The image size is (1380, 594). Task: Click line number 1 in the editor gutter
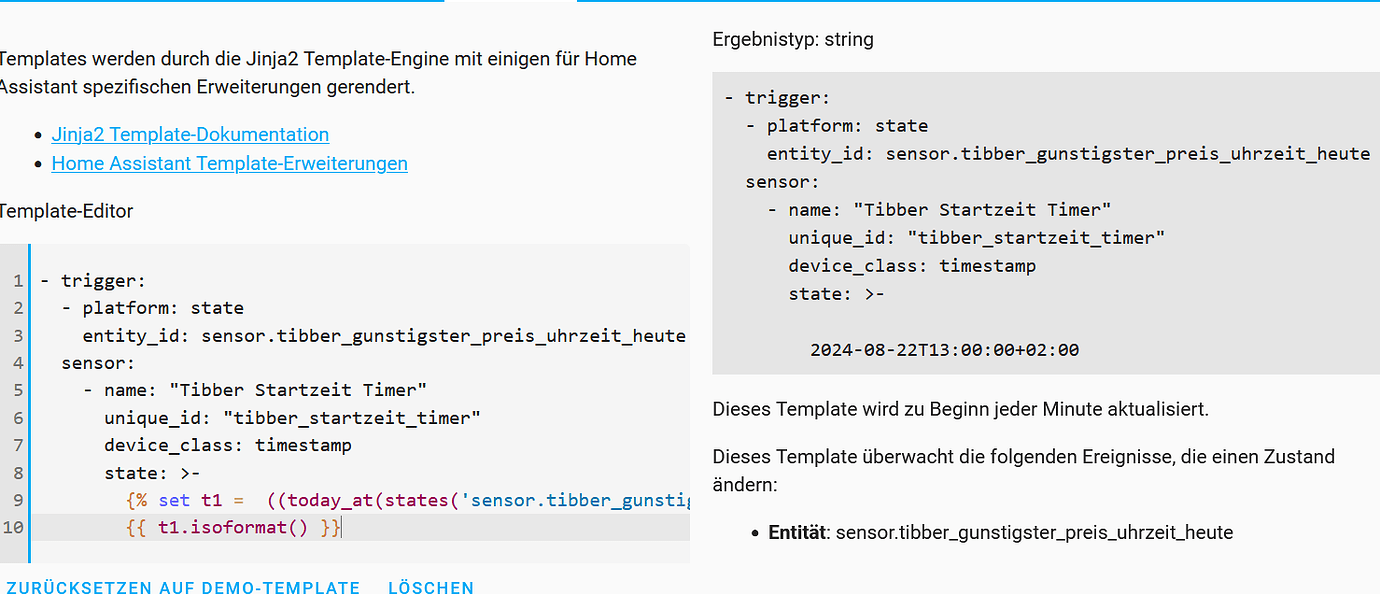point(17,281)
